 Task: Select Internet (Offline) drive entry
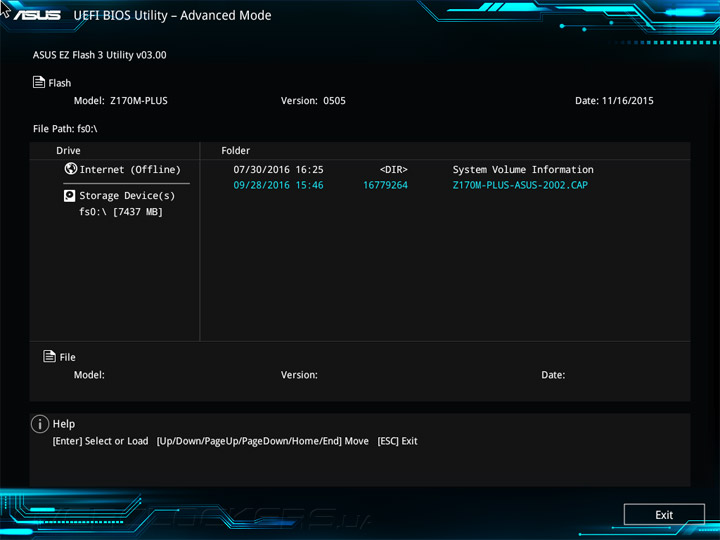(x=123, y=169)
